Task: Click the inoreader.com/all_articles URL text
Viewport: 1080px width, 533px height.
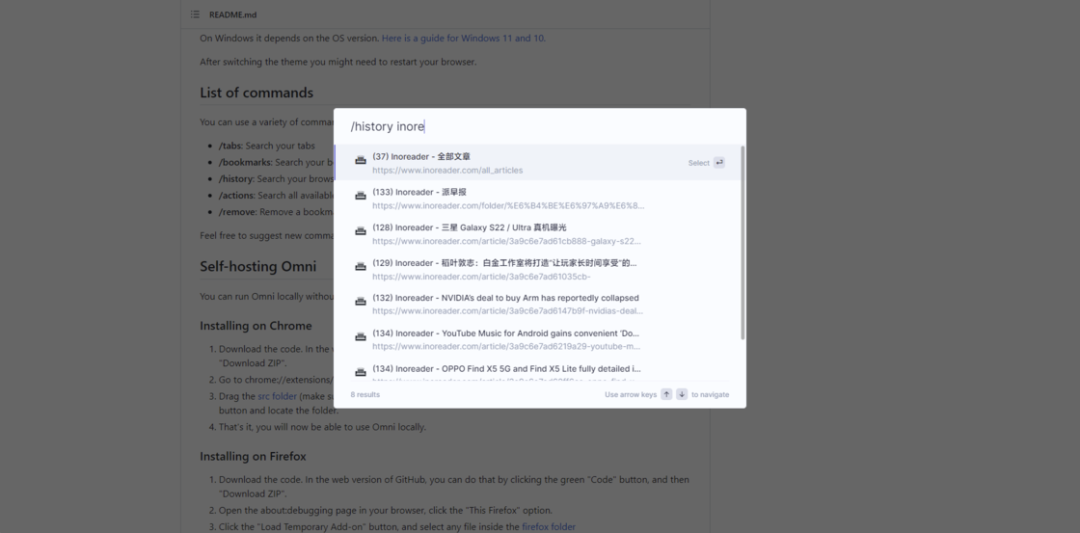Action: [448, 170]
